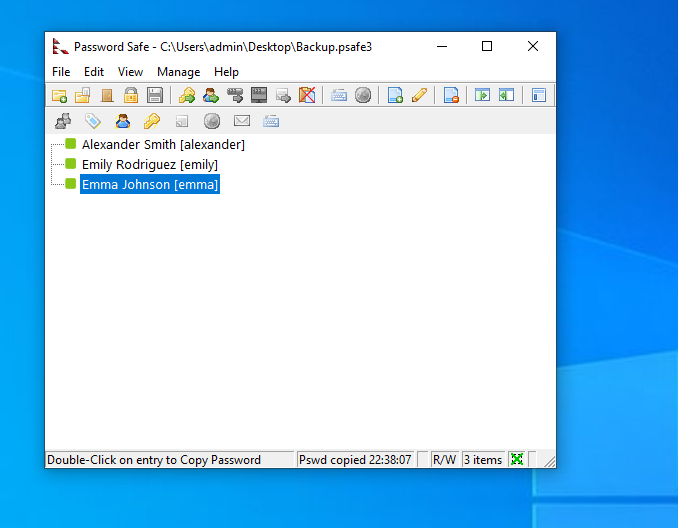Click the '3 items' status bar count
678x528 pixels.
point(483,460)
